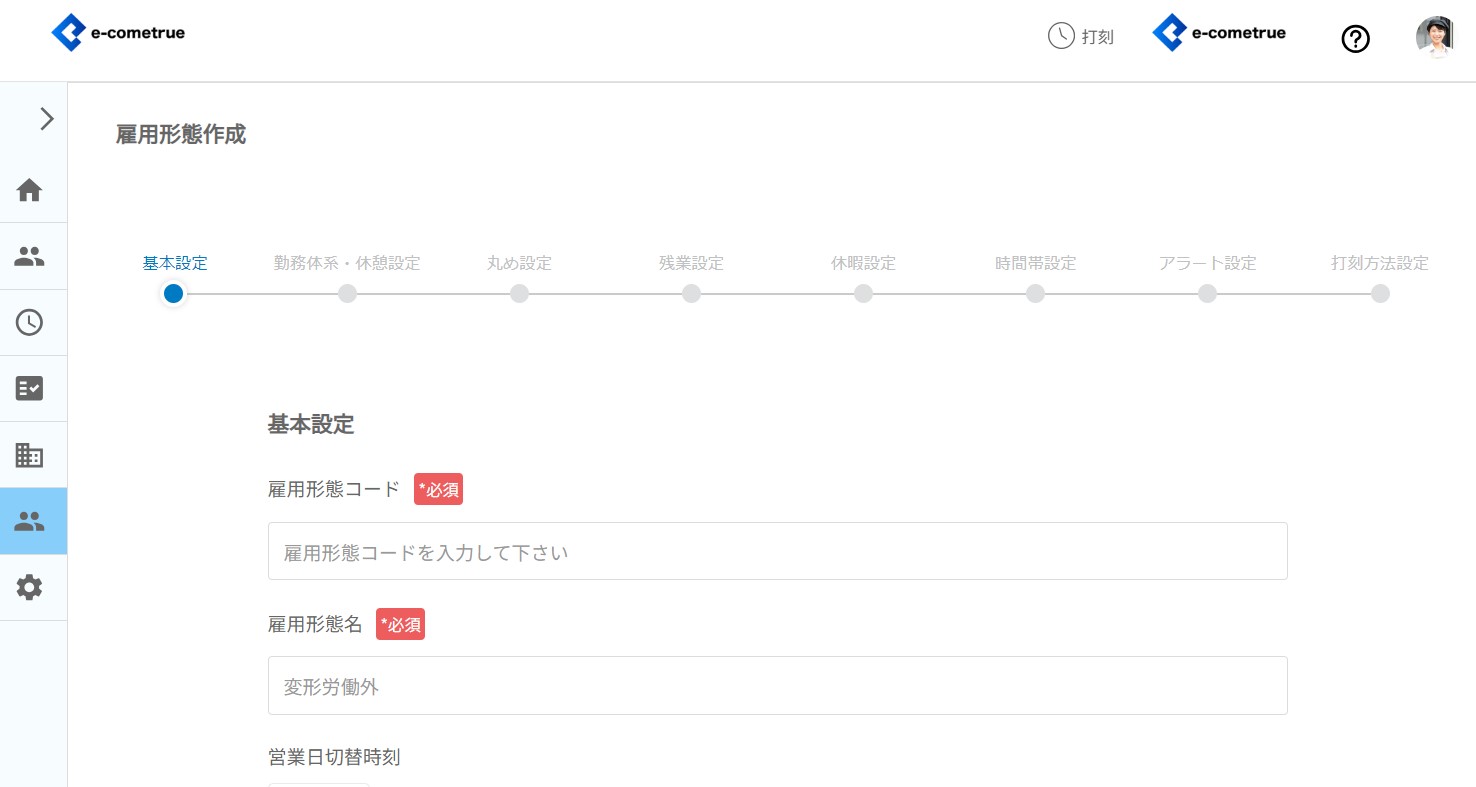Open the settings gear in the sidebar
Viewport: 1476px width, 787px height.
pyautogui.click(x=30, y=587)
